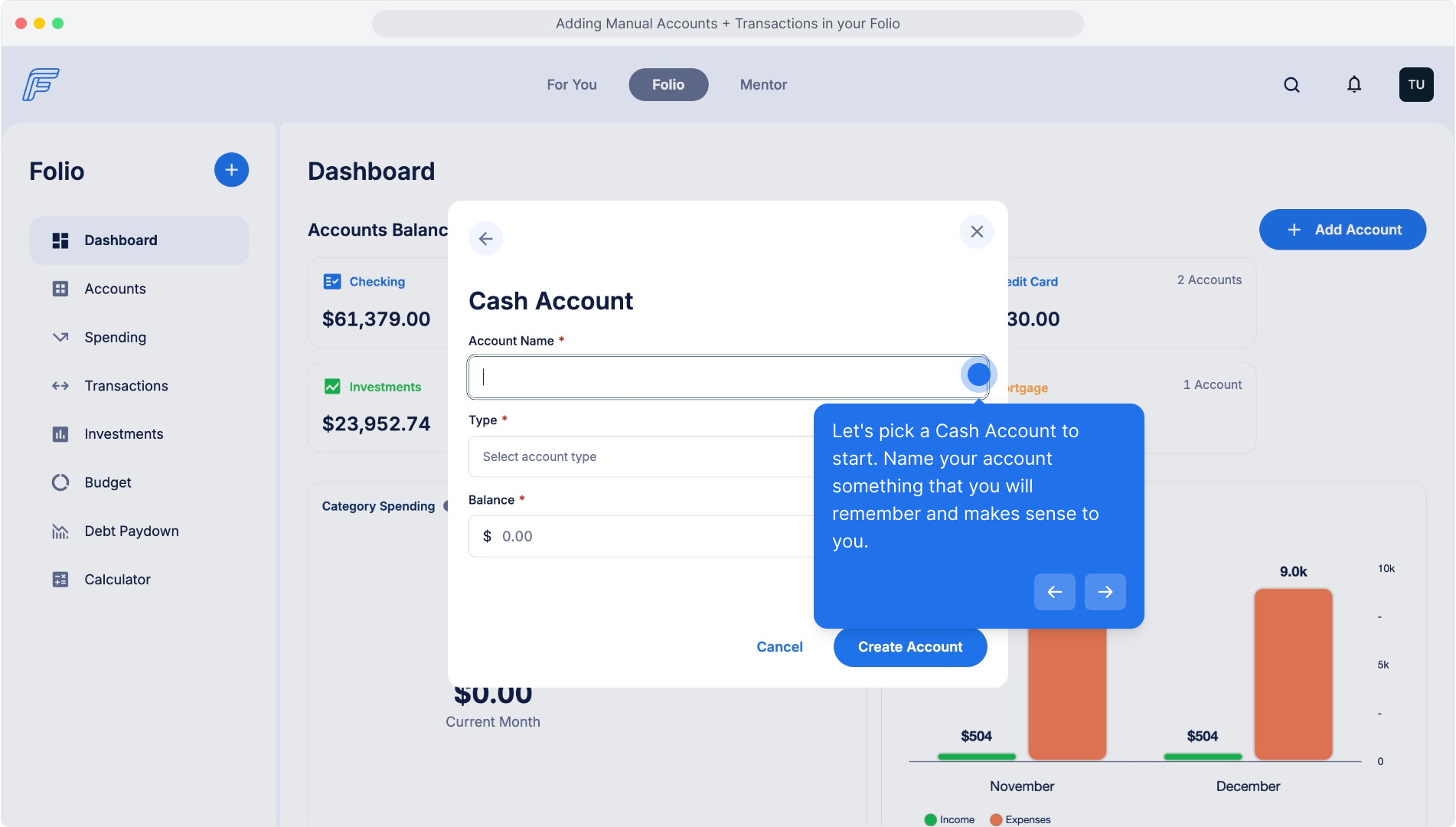
Task: Advance to next tooltip step
Action: click(x=1105, y=592)
